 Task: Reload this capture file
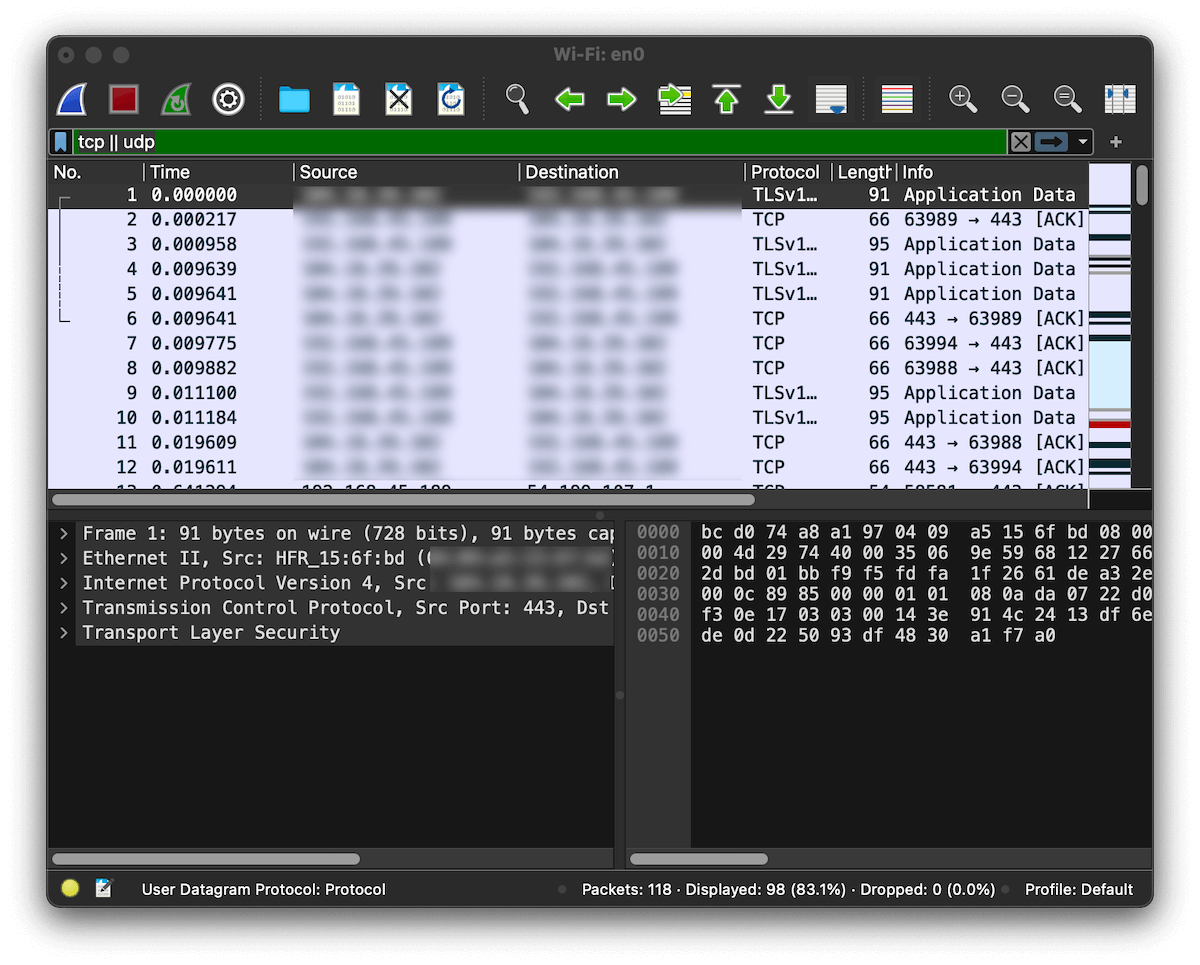[x=451, y=99]
